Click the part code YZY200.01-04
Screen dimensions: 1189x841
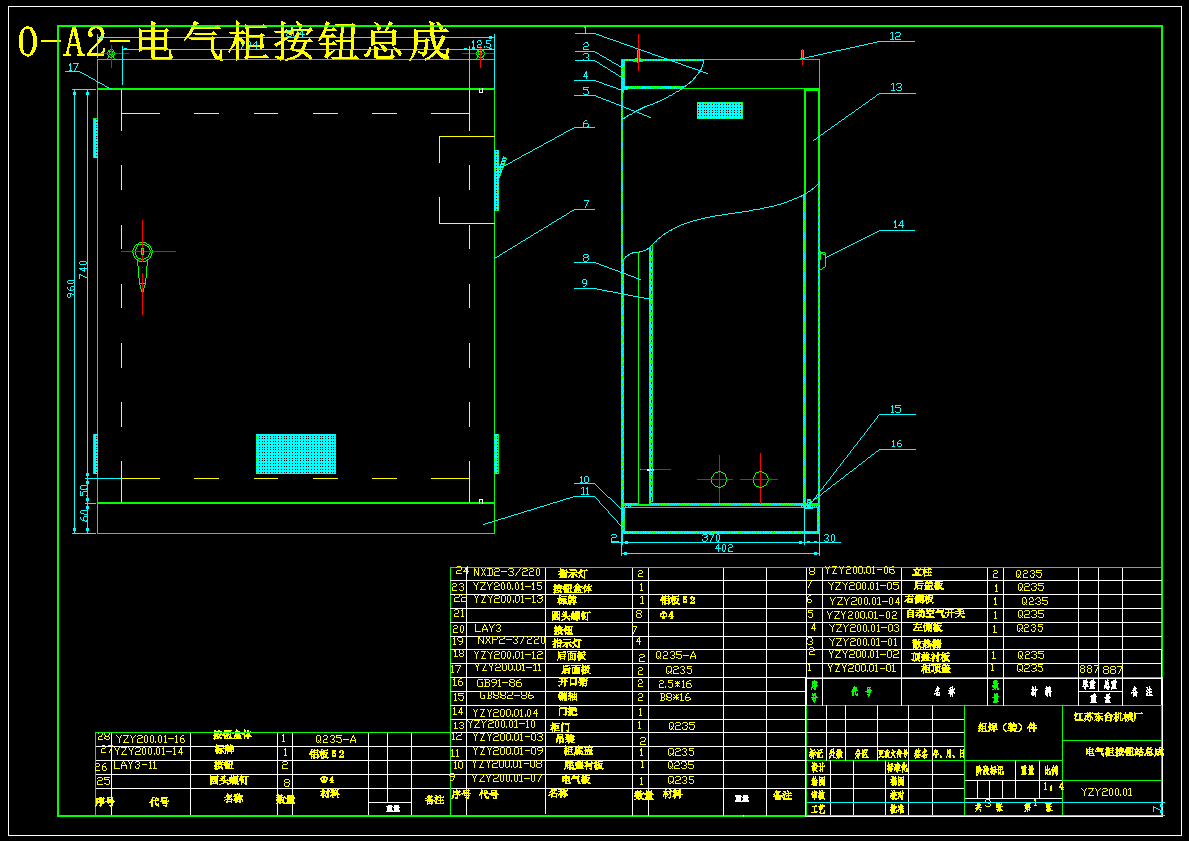tap(864, 601)
